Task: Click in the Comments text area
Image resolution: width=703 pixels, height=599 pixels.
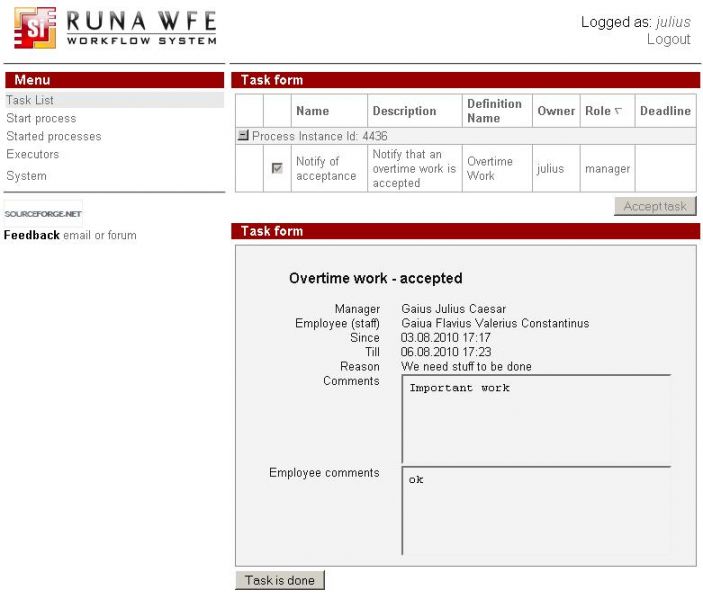Action: (536, 419)
